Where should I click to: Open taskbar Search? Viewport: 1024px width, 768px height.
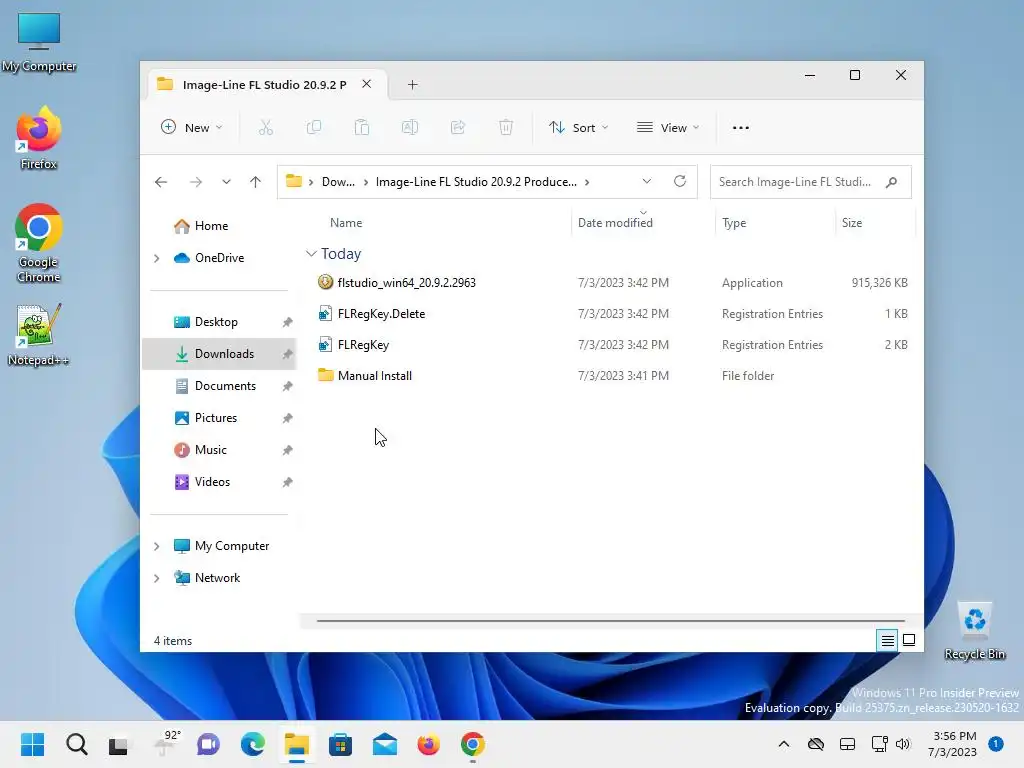76,744
